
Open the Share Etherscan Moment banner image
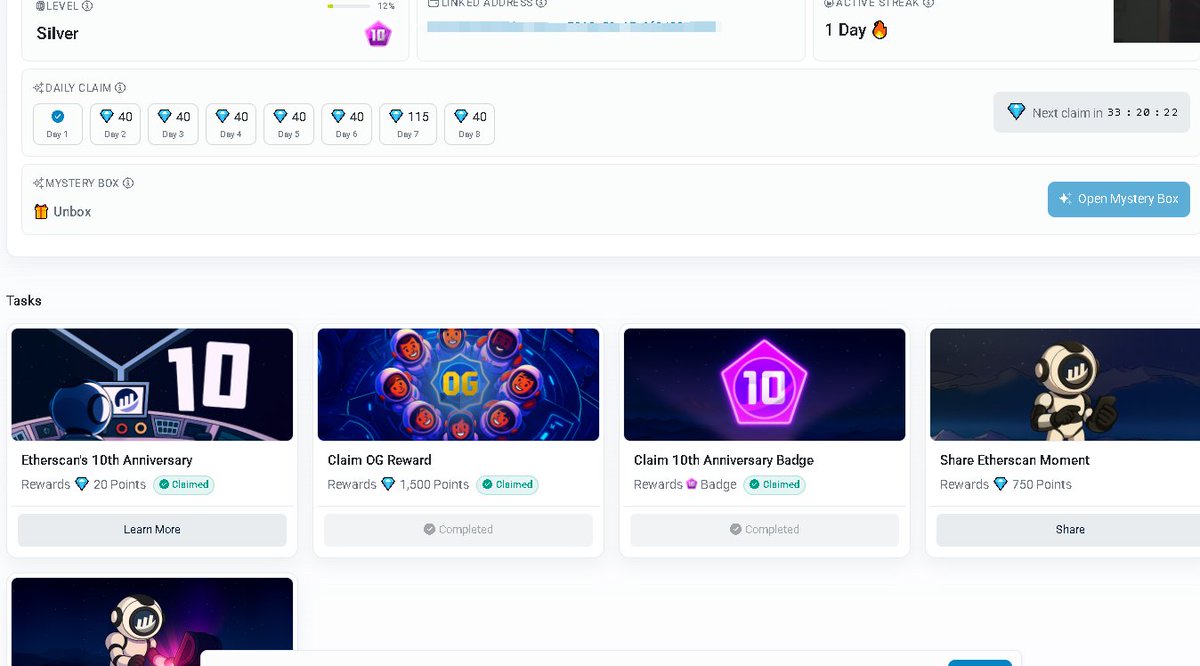point(1065,385)
